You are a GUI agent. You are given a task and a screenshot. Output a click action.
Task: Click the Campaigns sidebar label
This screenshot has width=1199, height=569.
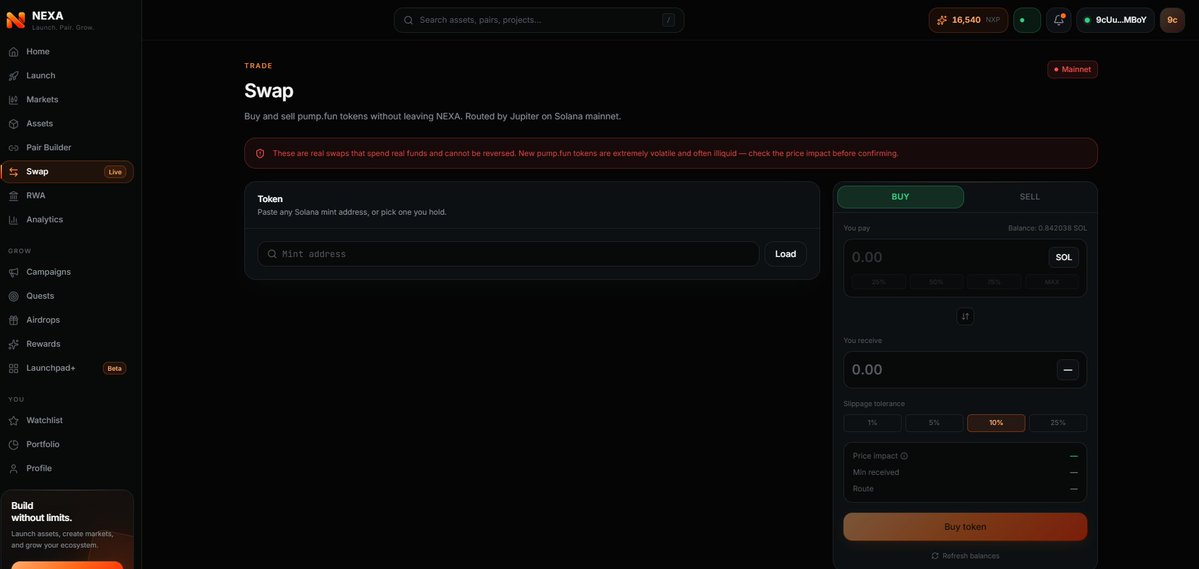[49, 272]
